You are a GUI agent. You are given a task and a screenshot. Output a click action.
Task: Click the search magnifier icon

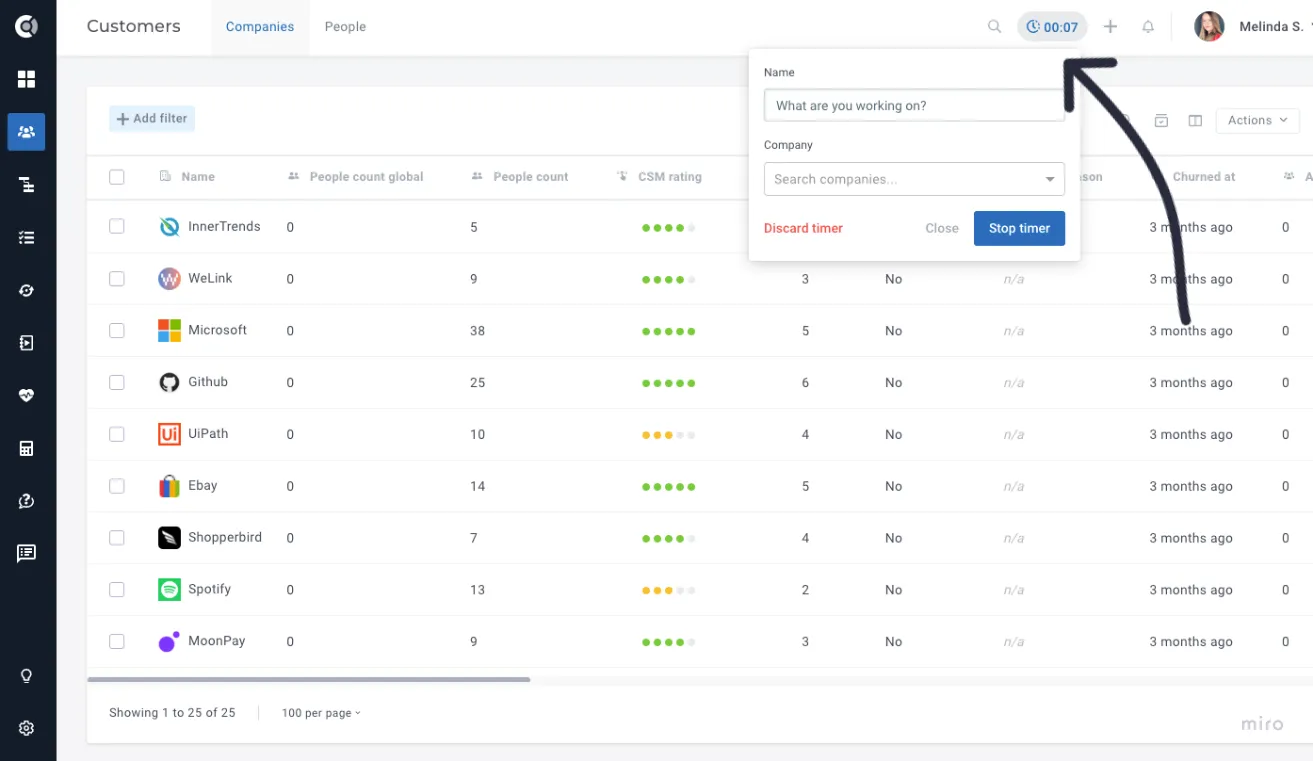point(994,27)
